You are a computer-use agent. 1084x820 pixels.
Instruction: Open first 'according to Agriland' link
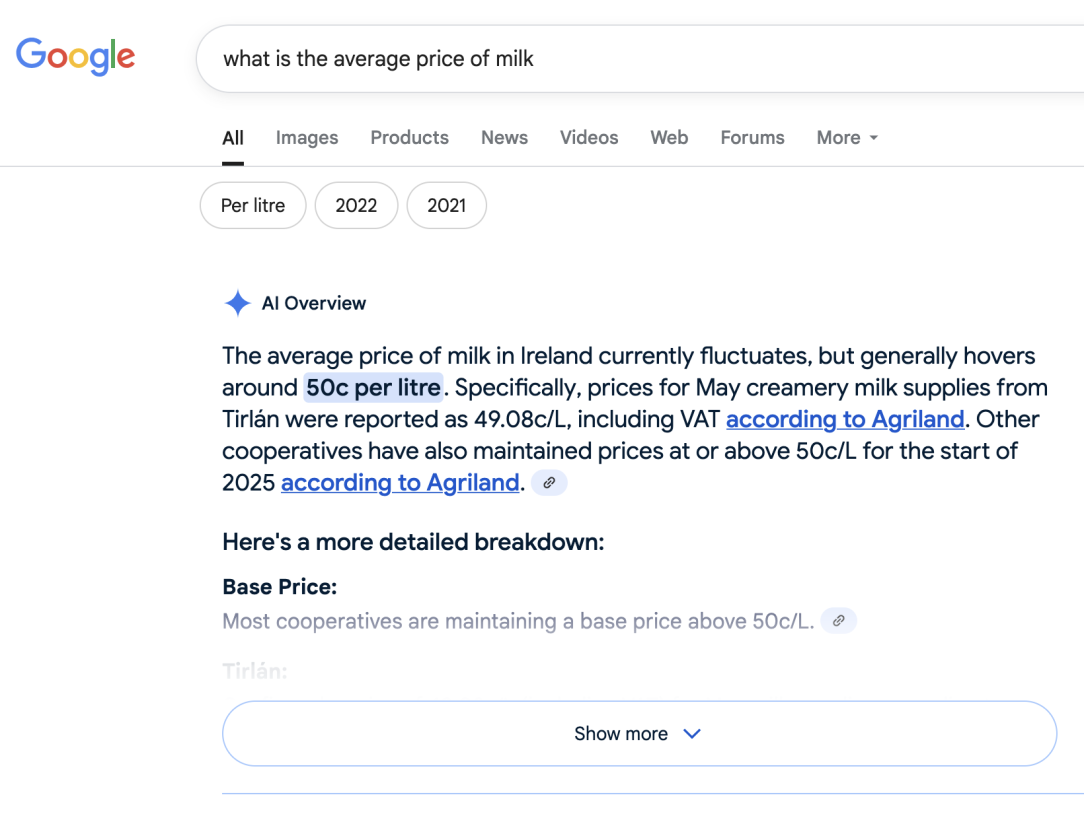point(845,419)
